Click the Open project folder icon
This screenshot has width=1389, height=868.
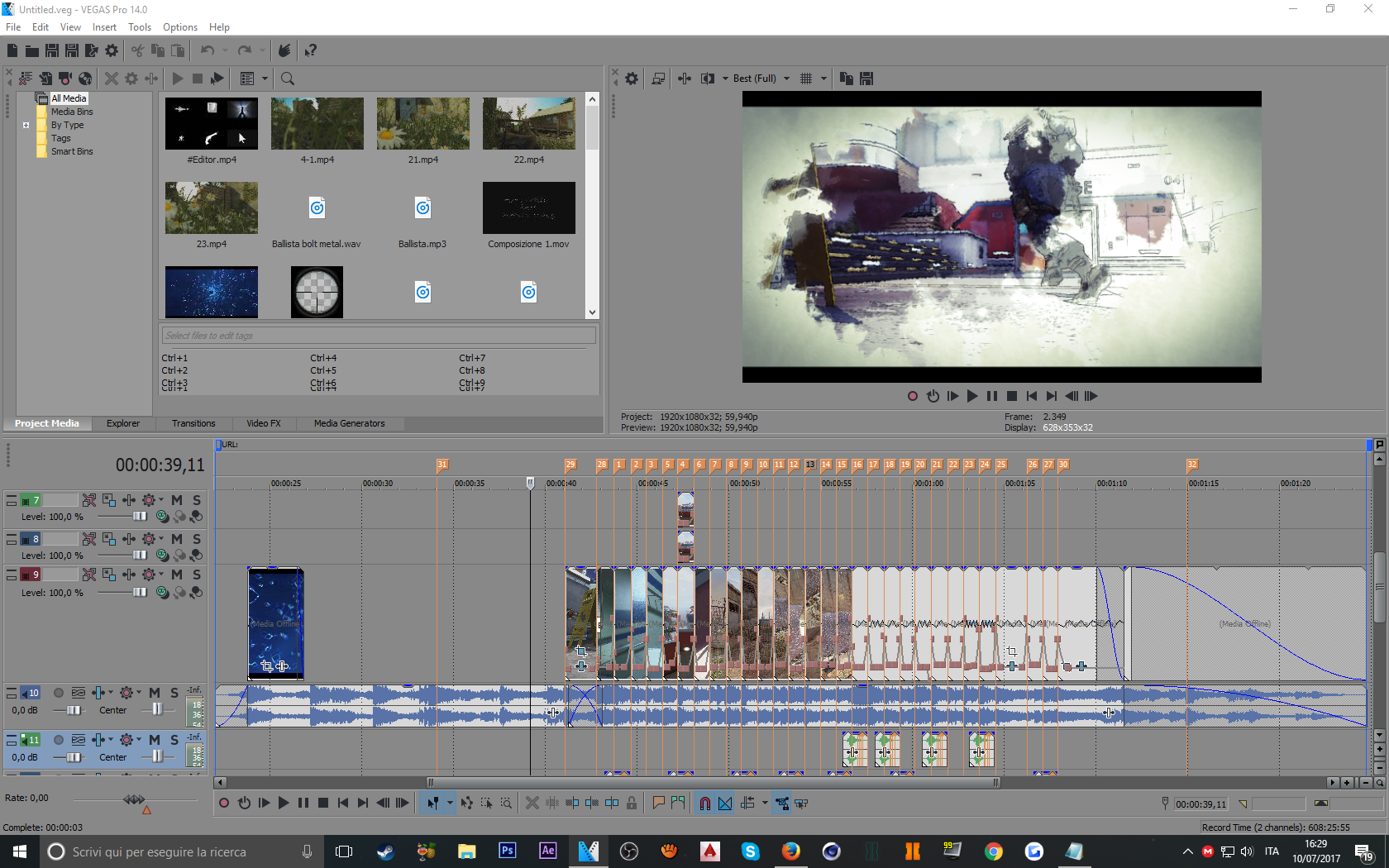[32, 50]
